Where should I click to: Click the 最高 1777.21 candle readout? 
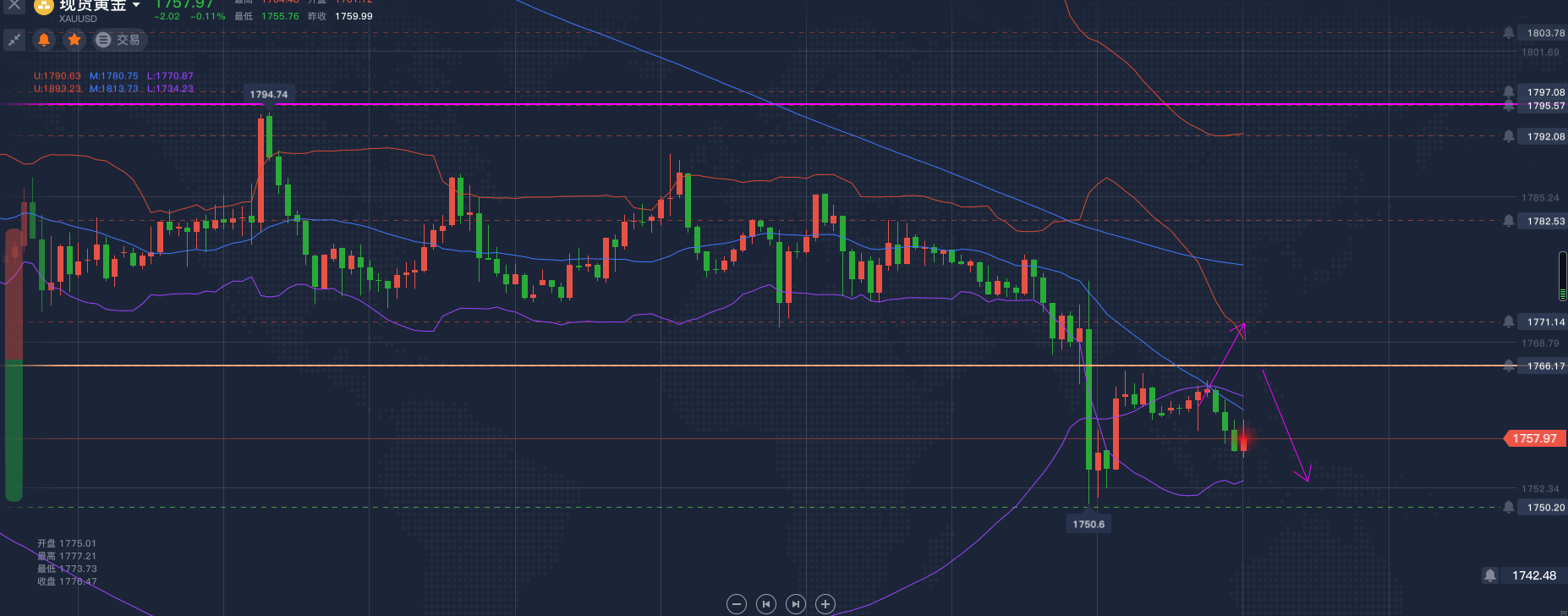67,556
